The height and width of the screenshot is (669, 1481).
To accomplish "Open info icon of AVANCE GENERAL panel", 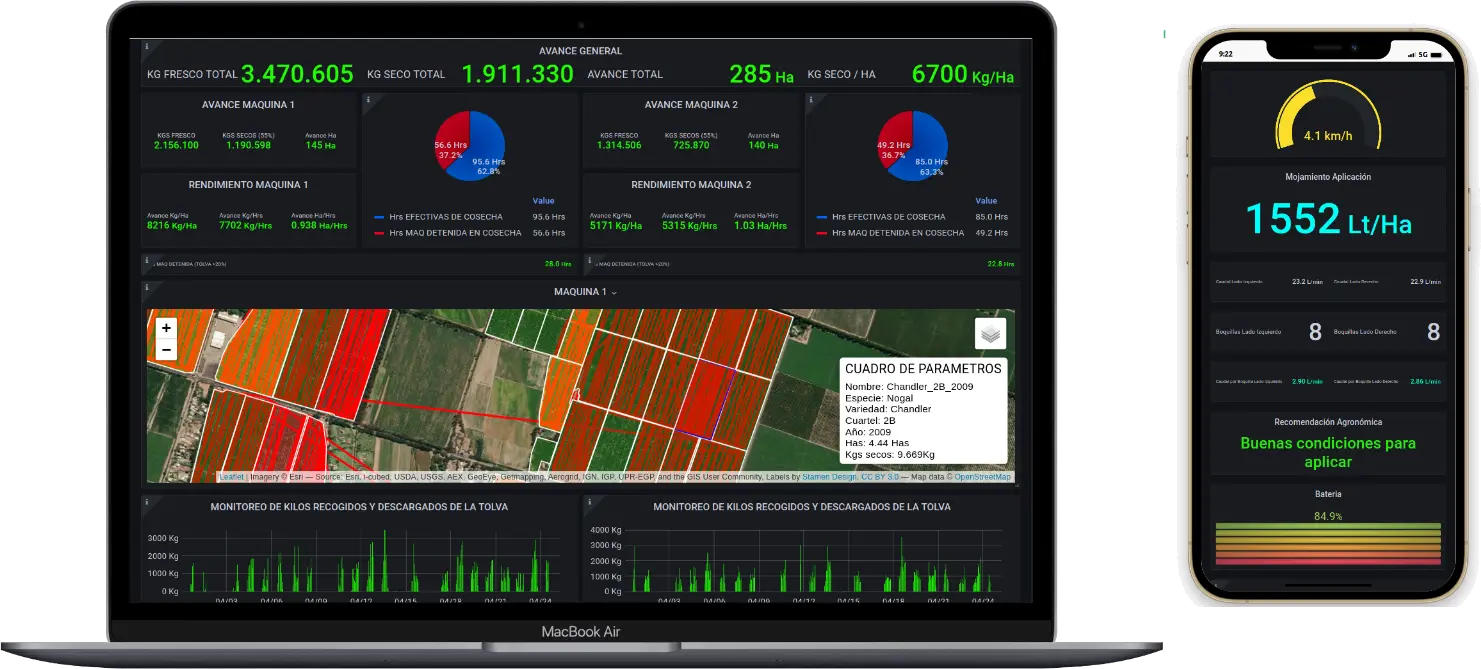I will [147, 46].
